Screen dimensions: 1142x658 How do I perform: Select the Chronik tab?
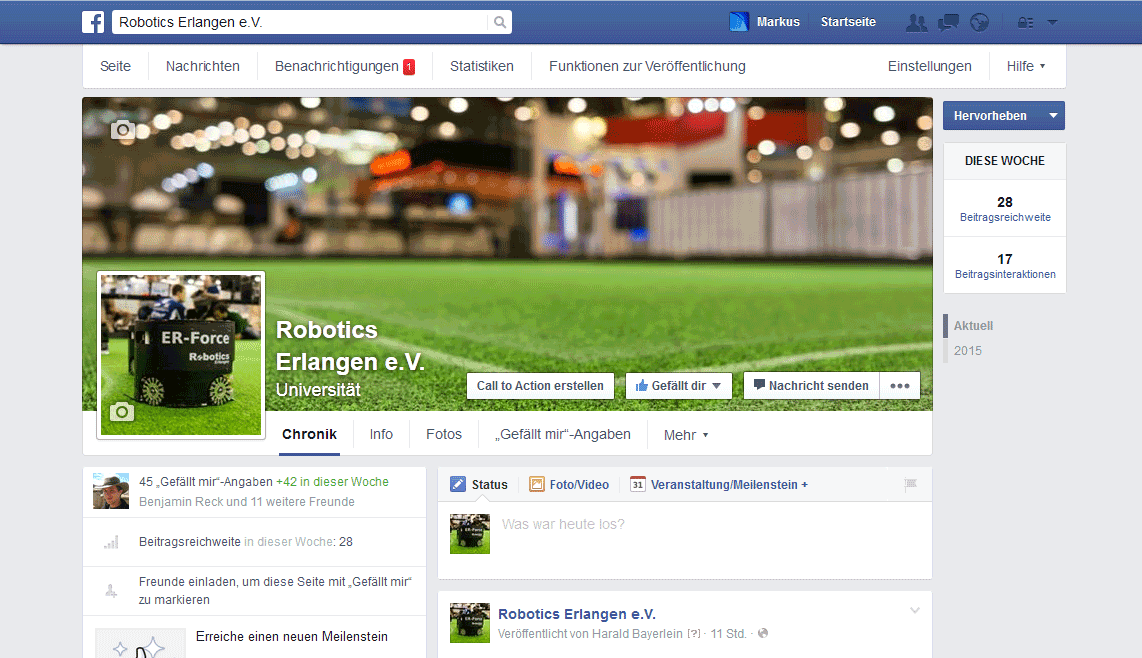coord(310,434)
